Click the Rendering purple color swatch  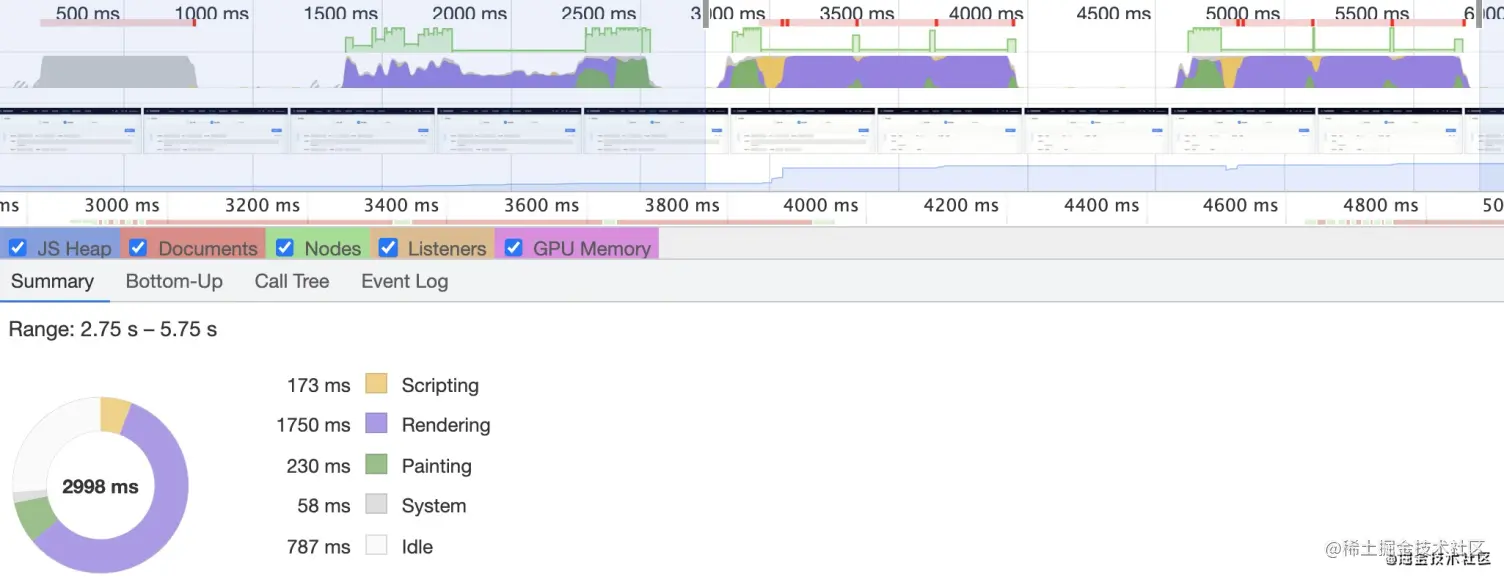tap(376, 424)
